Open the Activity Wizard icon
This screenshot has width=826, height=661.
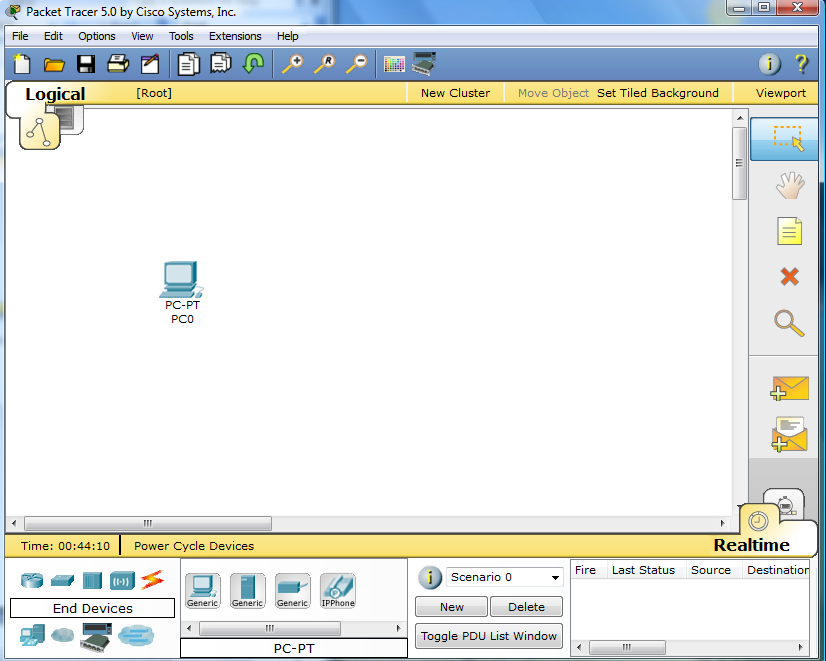pyautogui.click(x=150, y=64)
